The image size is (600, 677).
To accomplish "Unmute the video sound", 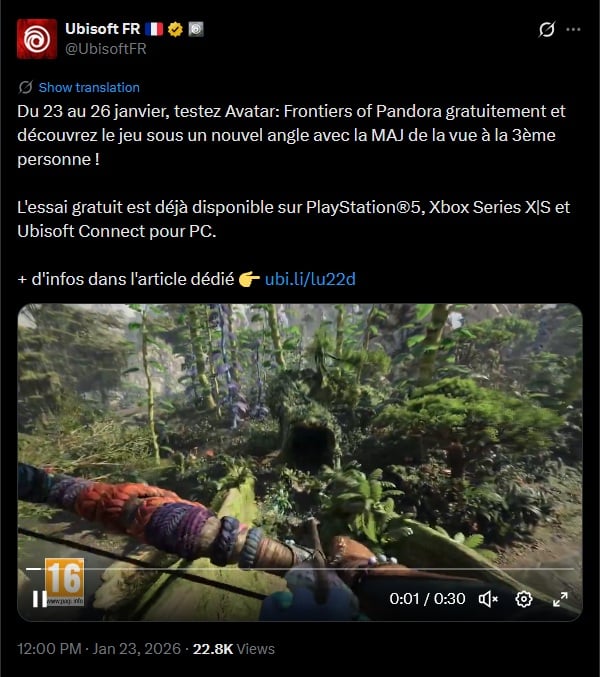I will [488, 599].
